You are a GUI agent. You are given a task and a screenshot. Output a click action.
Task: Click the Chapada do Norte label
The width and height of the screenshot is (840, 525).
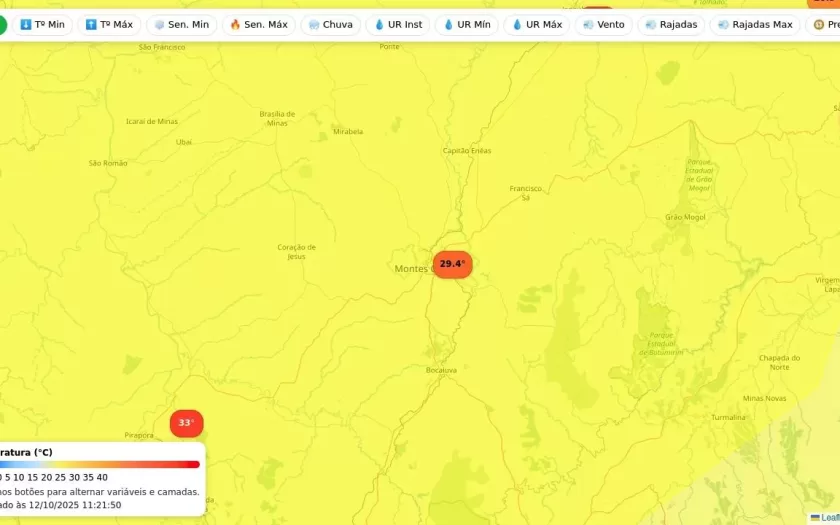pos(779,362)
